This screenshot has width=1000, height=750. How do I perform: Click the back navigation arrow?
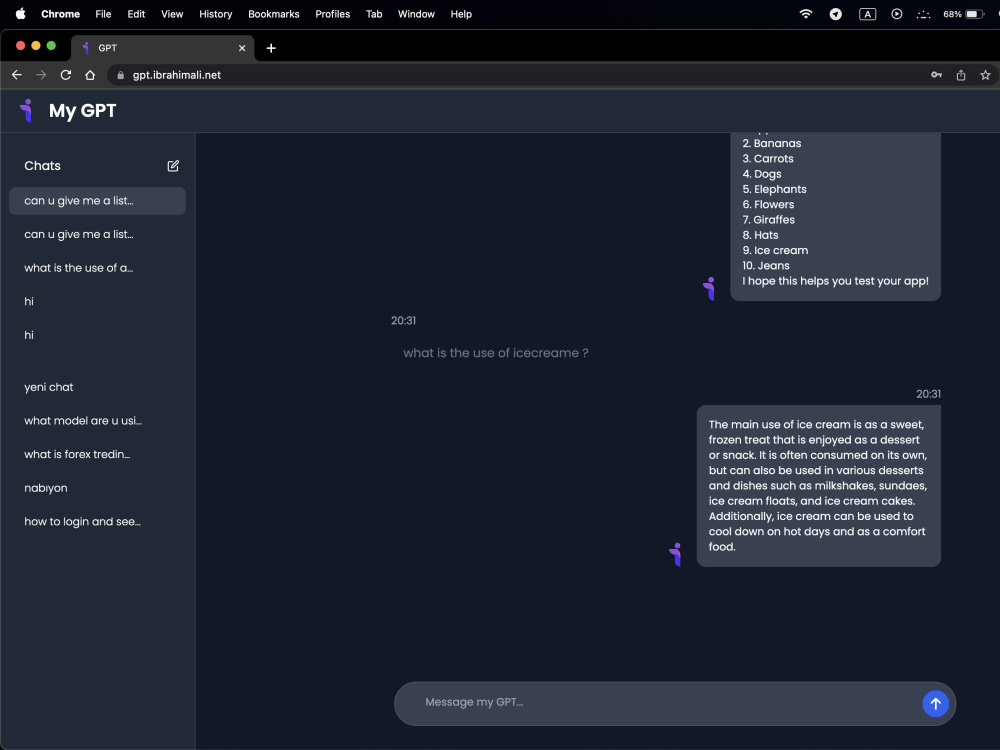(x=16, y=74)
